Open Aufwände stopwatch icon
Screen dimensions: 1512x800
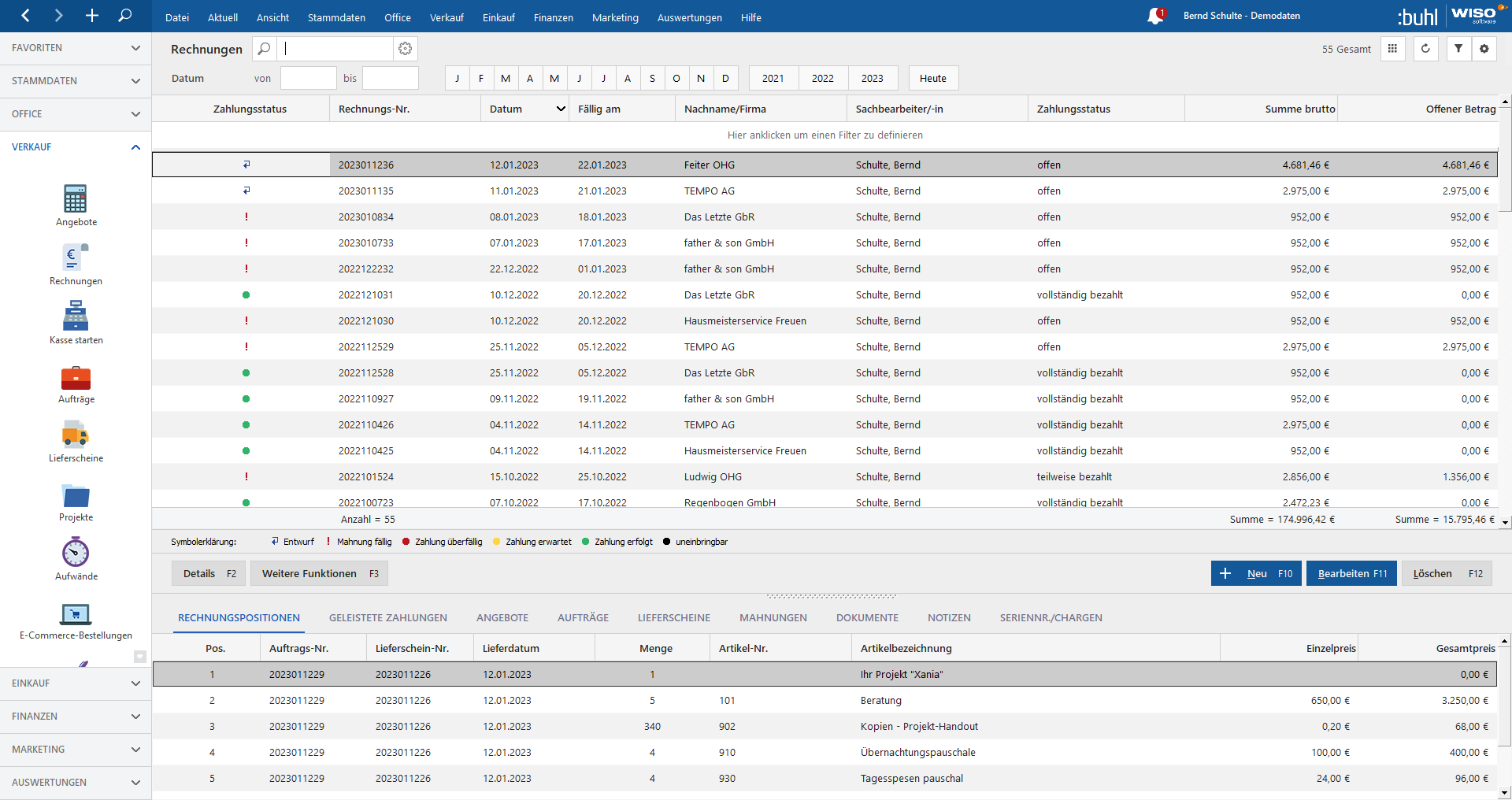[76, 553]
